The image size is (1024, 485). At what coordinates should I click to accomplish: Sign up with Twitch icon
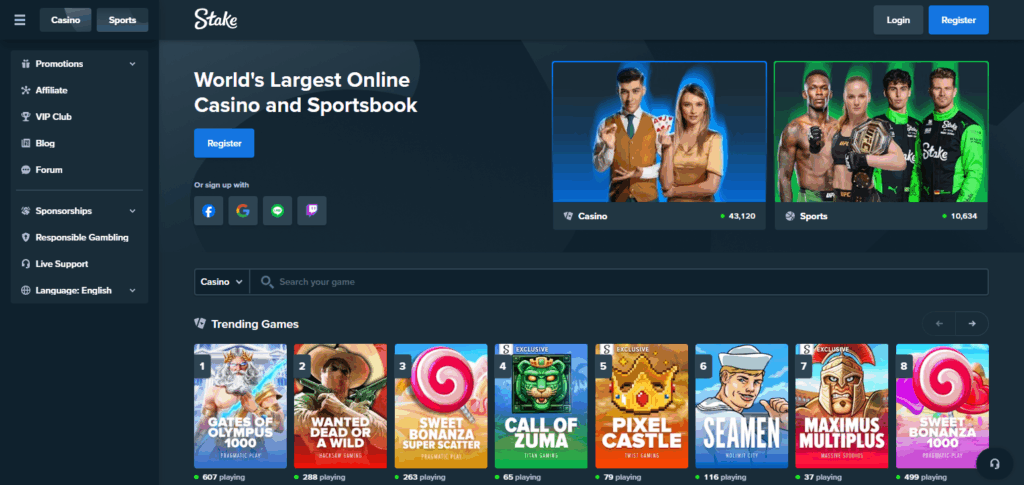point(312,211)
